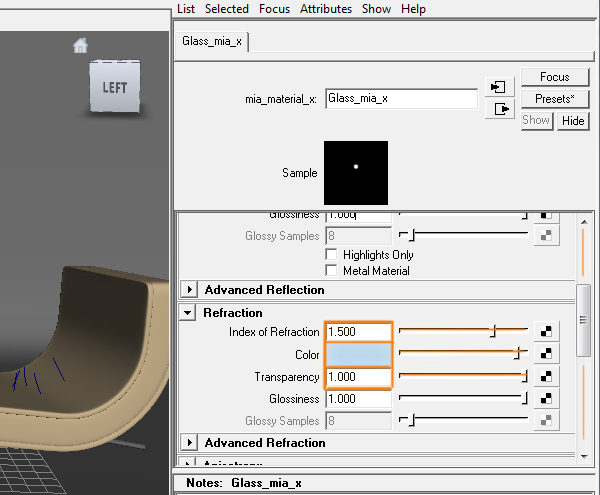Click the Show button

click(536, 120)
